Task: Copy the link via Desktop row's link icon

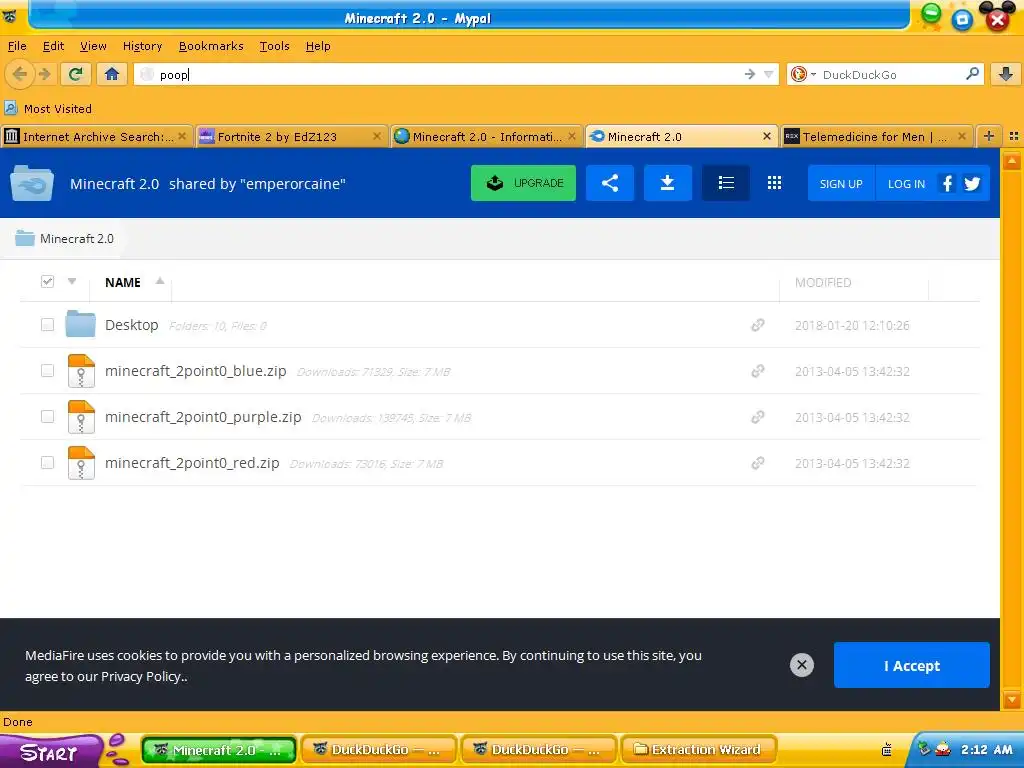Action: pyautogui.click(x=758, y=325)
